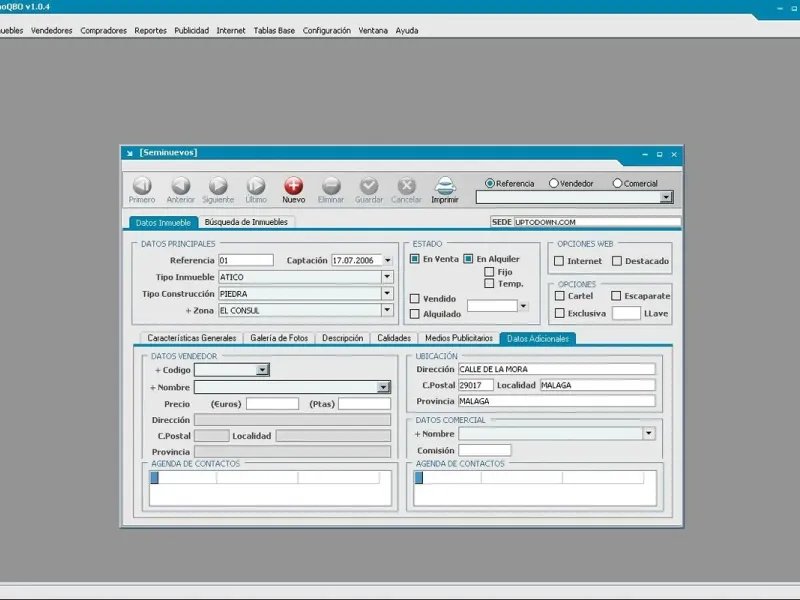
Task: Open the Datos Comercial Nombre dropdown
Action: click(648, 434)
